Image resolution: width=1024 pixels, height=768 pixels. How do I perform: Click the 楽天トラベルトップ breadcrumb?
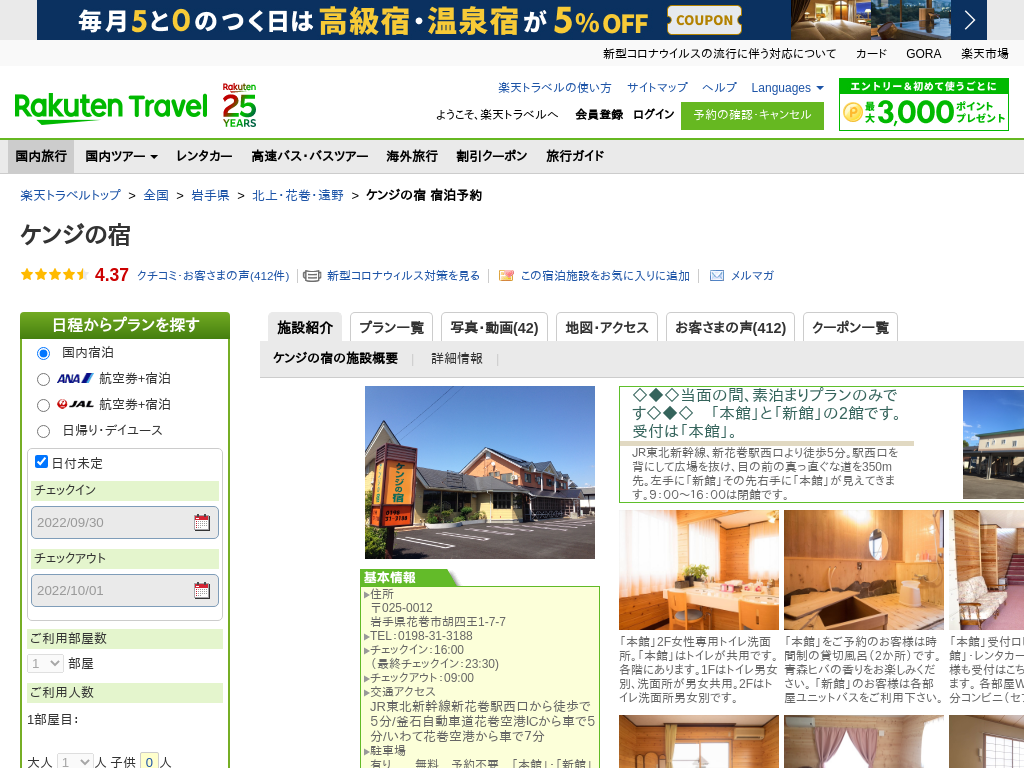click(71, 195)
